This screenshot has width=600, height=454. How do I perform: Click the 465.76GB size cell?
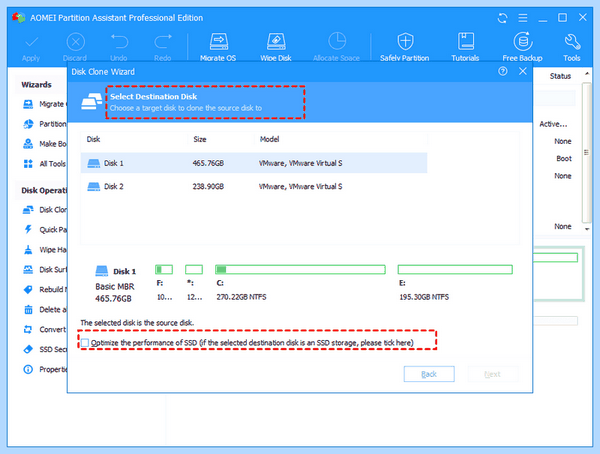pos(208,163)
